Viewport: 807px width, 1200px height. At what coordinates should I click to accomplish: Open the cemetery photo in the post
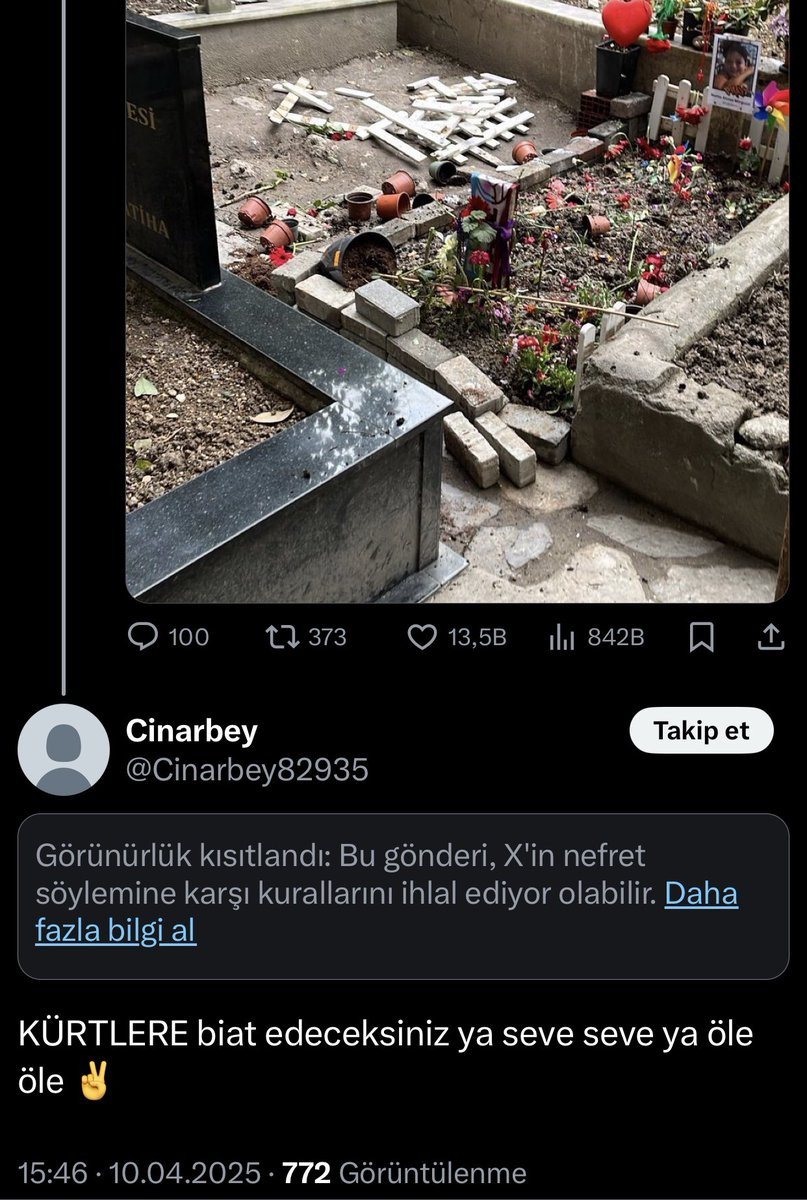click(457, 301)
